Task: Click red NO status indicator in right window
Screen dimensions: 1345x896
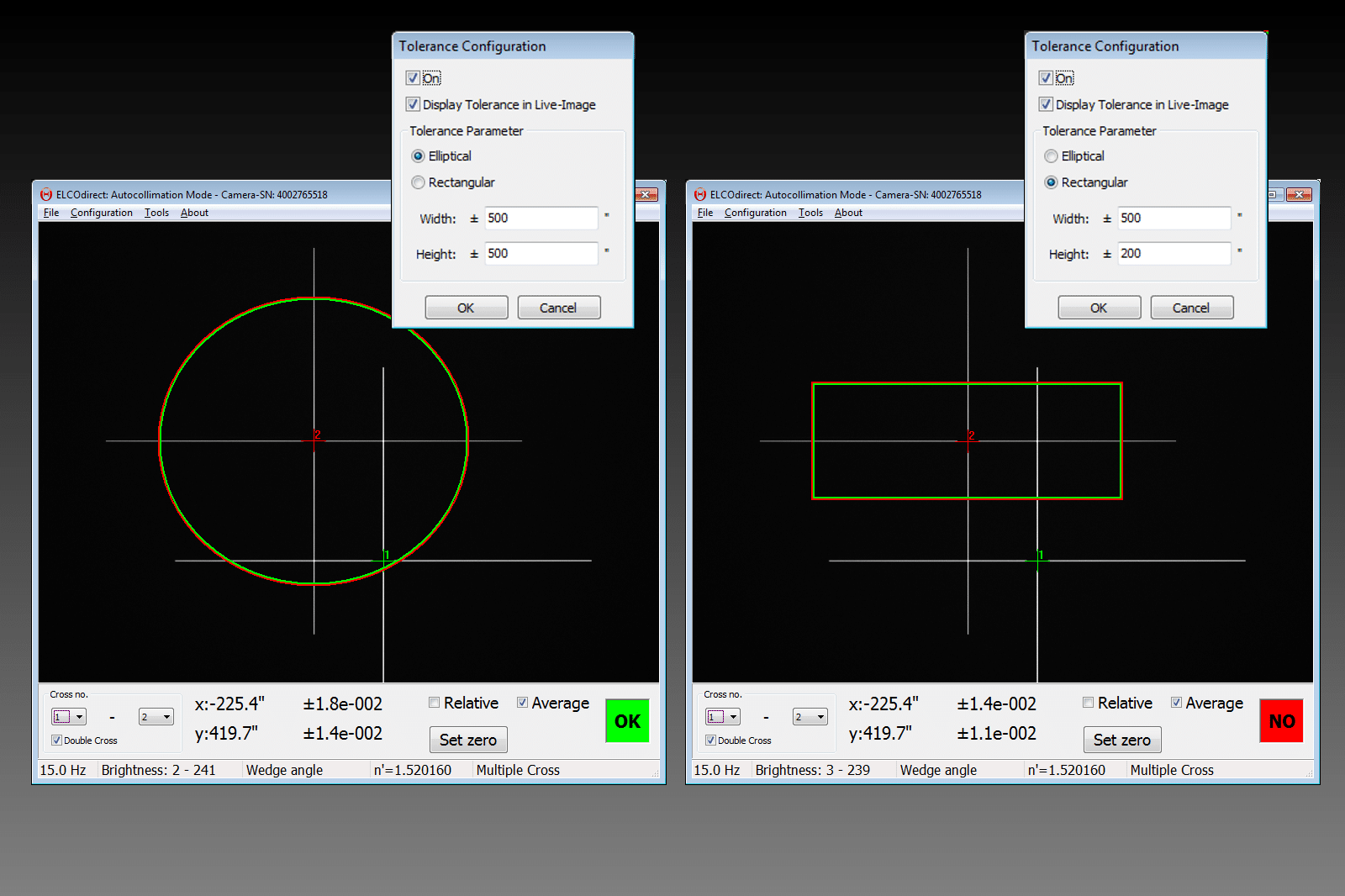Action: tap(1281, 721)
